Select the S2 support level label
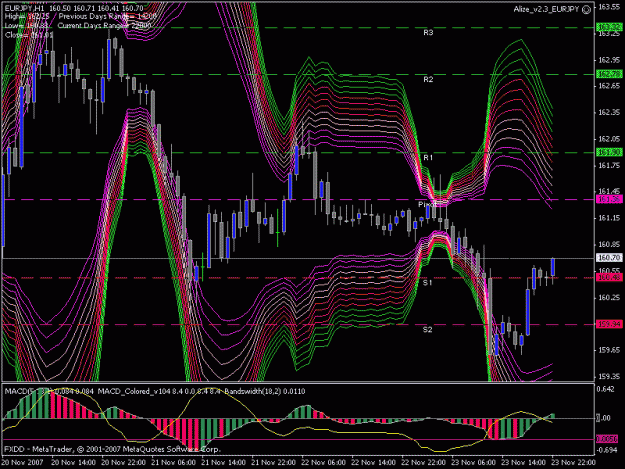The width and height of the screenshot is (625, 469). tap(427, 330)
